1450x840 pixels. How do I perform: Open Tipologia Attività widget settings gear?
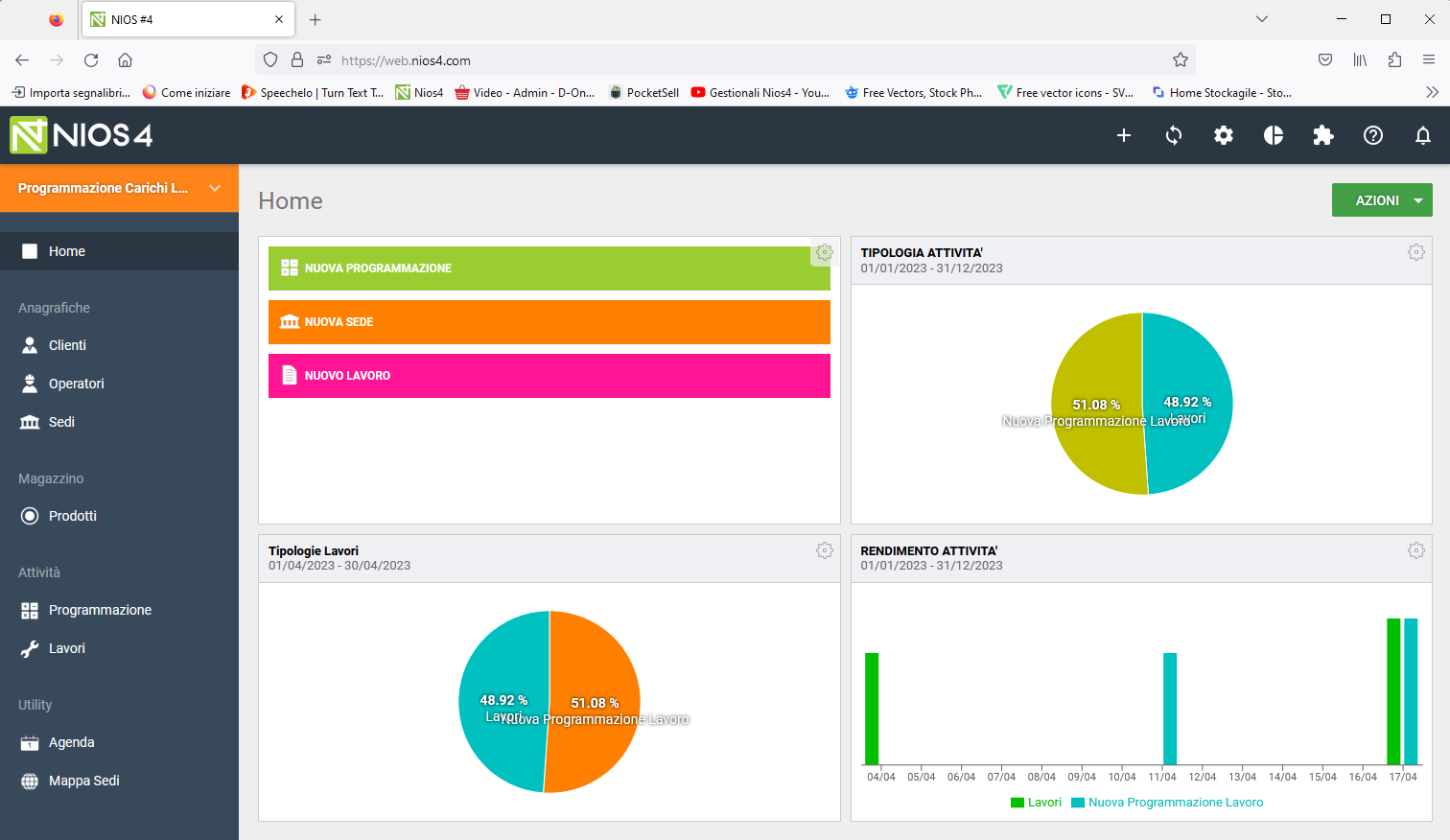(1415, 252)
